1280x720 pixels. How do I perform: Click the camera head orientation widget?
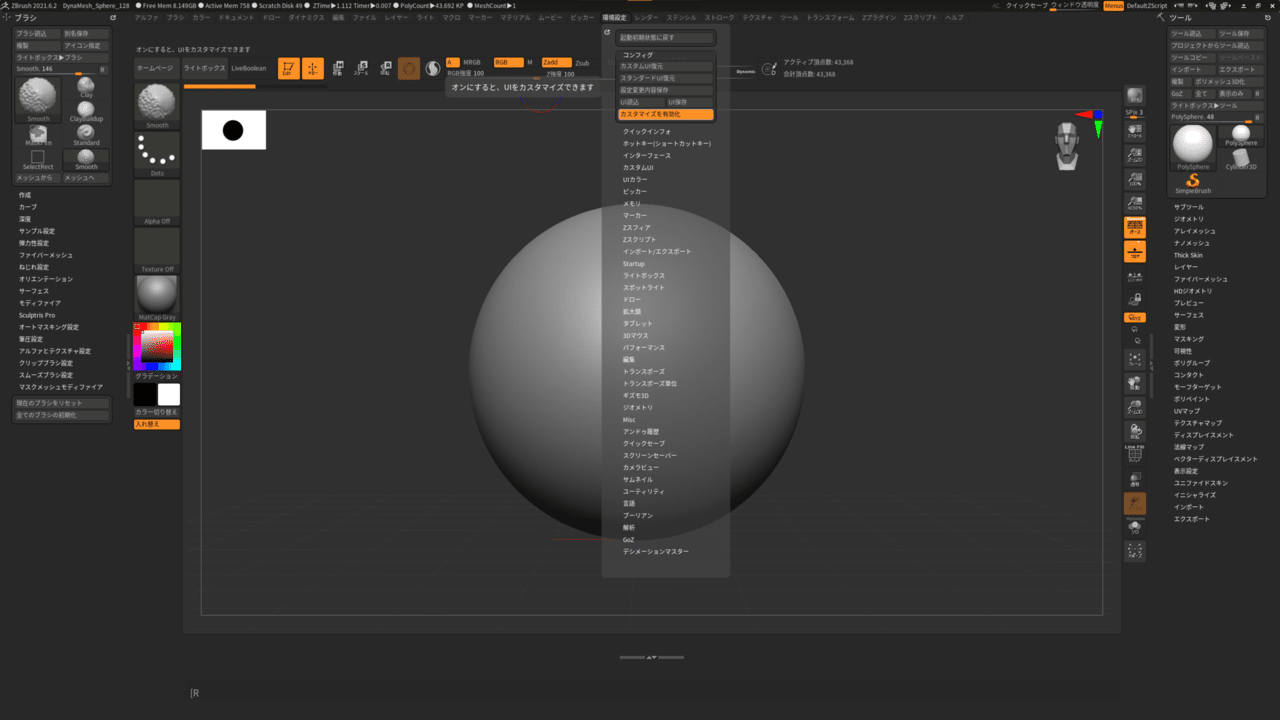[1067, 146]
